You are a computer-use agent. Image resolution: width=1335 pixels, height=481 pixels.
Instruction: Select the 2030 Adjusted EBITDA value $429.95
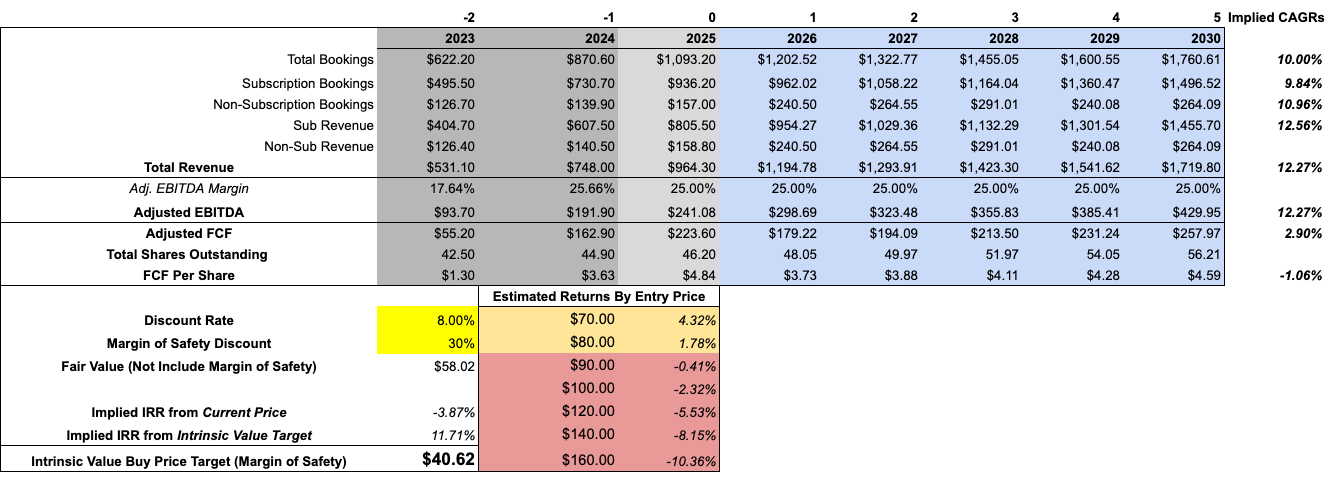tap(1174, 212)
